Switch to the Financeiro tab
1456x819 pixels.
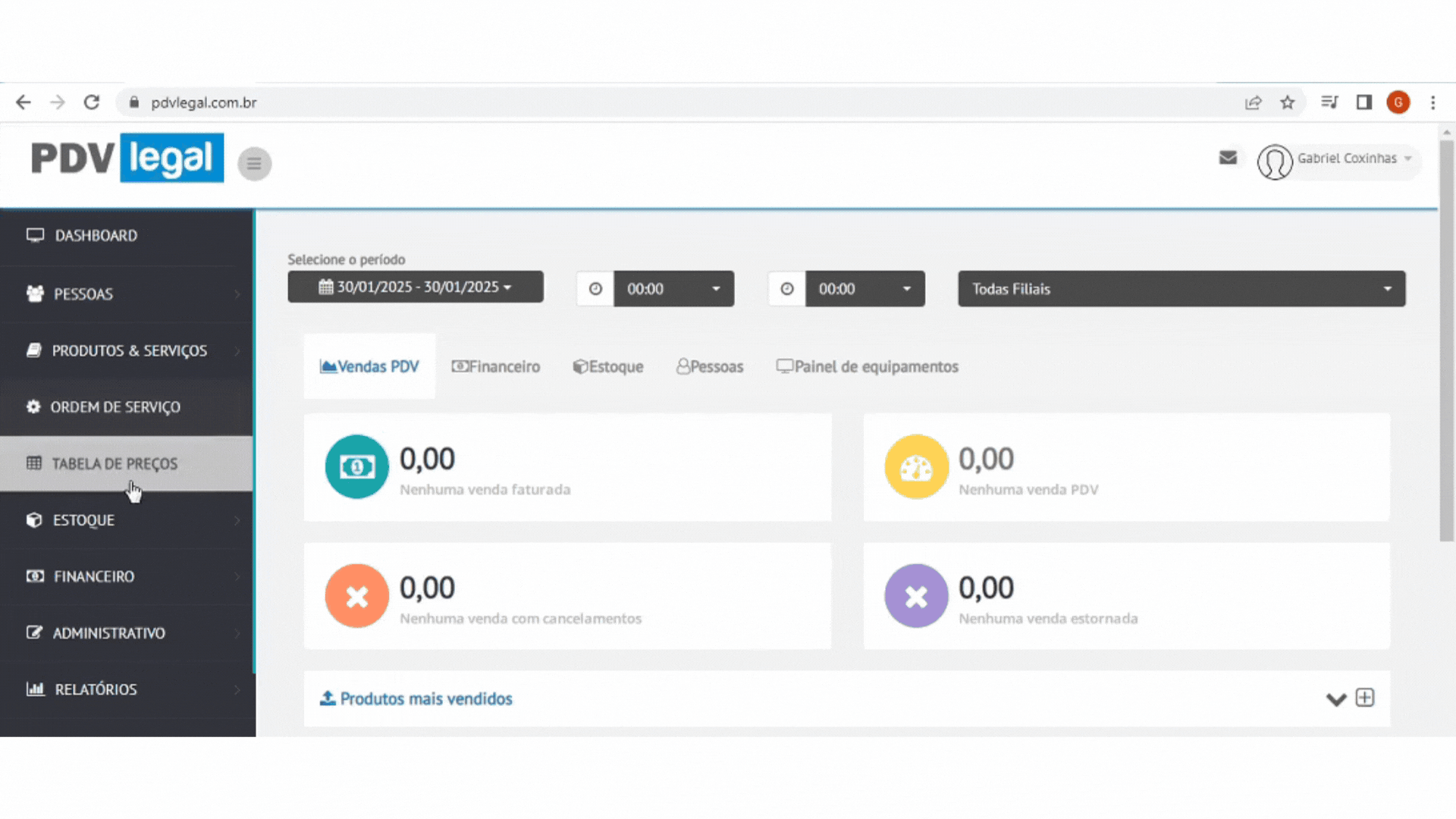pos(496,367)
